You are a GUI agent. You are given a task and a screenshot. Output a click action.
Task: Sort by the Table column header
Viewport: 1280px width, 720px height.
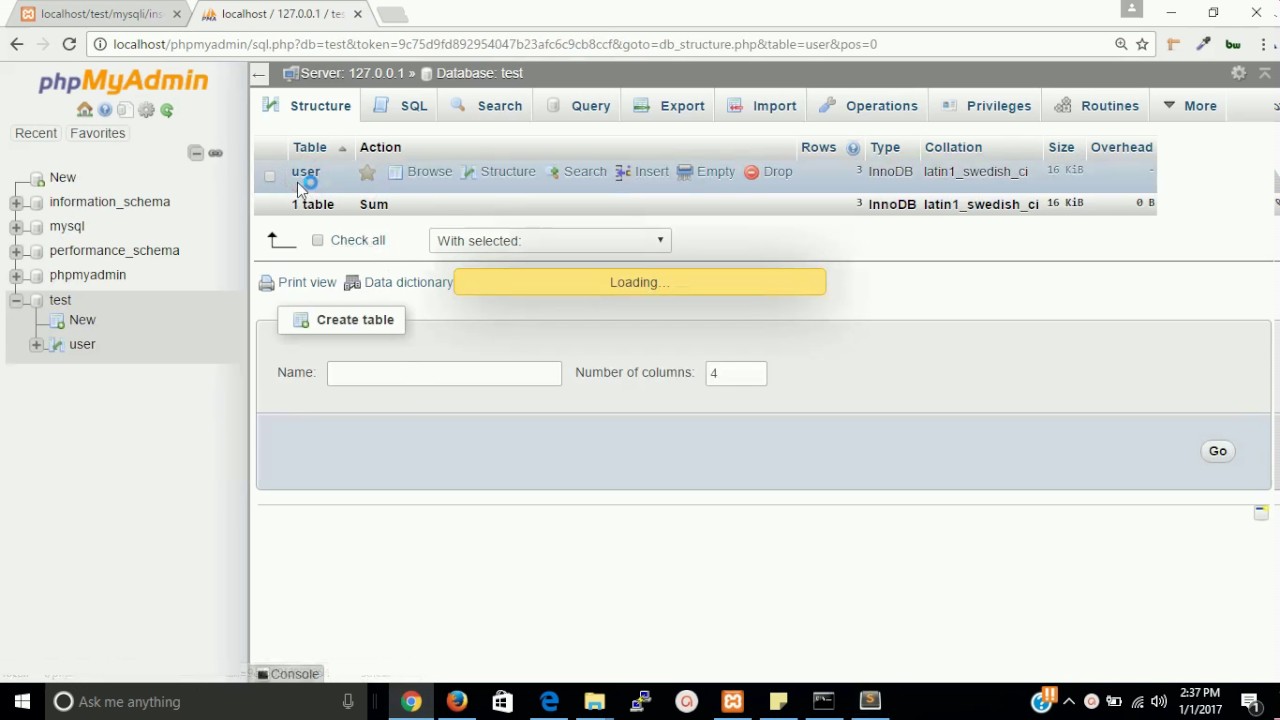(x=310, y=147)
